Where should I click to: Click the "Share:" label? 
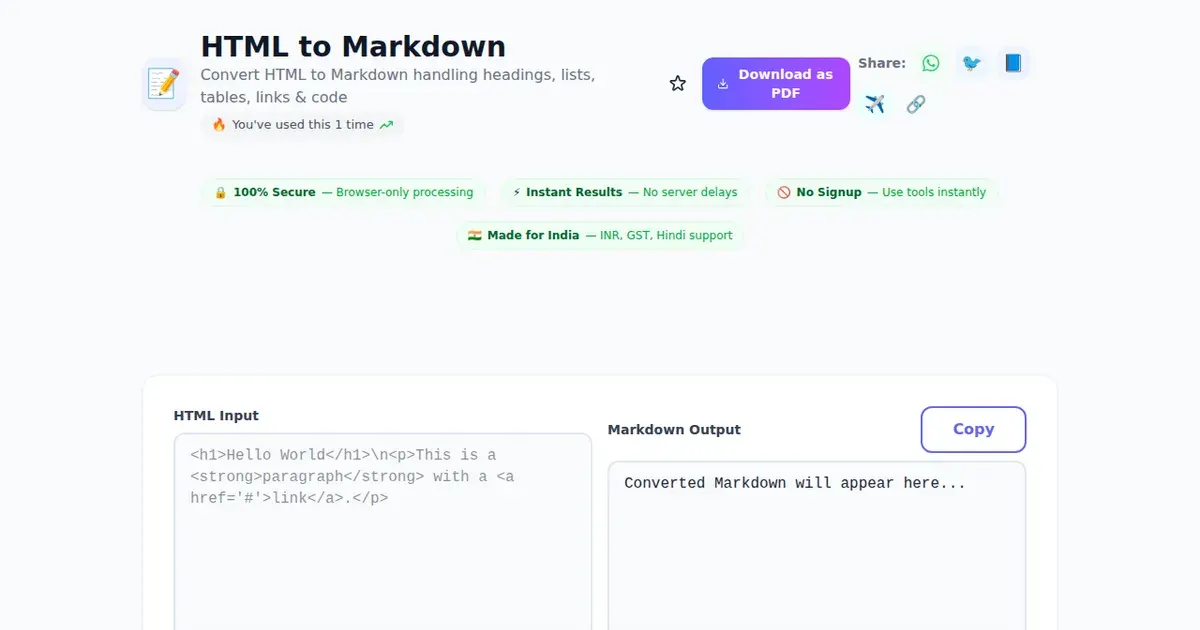point(882,63)
